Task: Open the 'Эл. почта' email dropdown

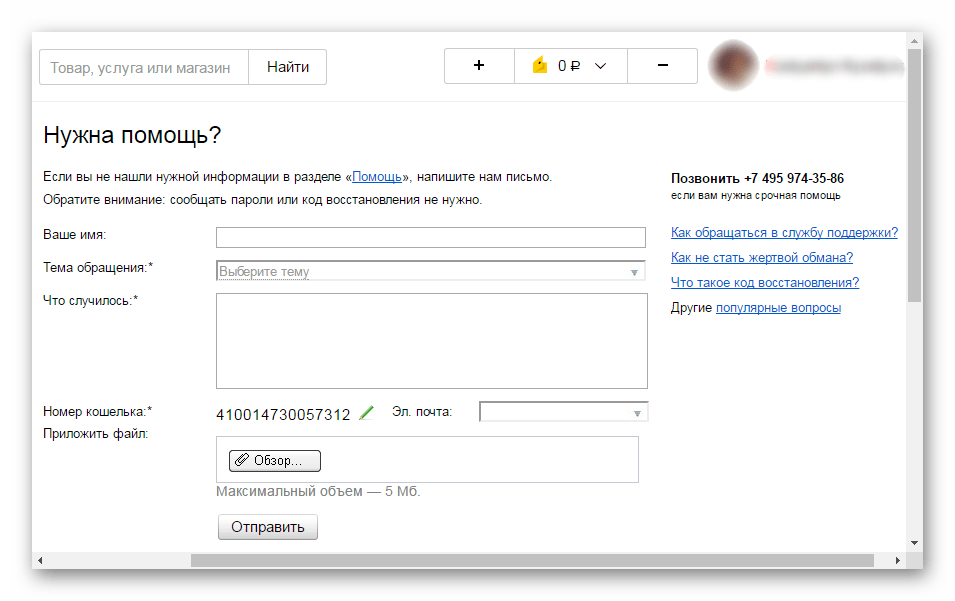Action: [564, 412]
